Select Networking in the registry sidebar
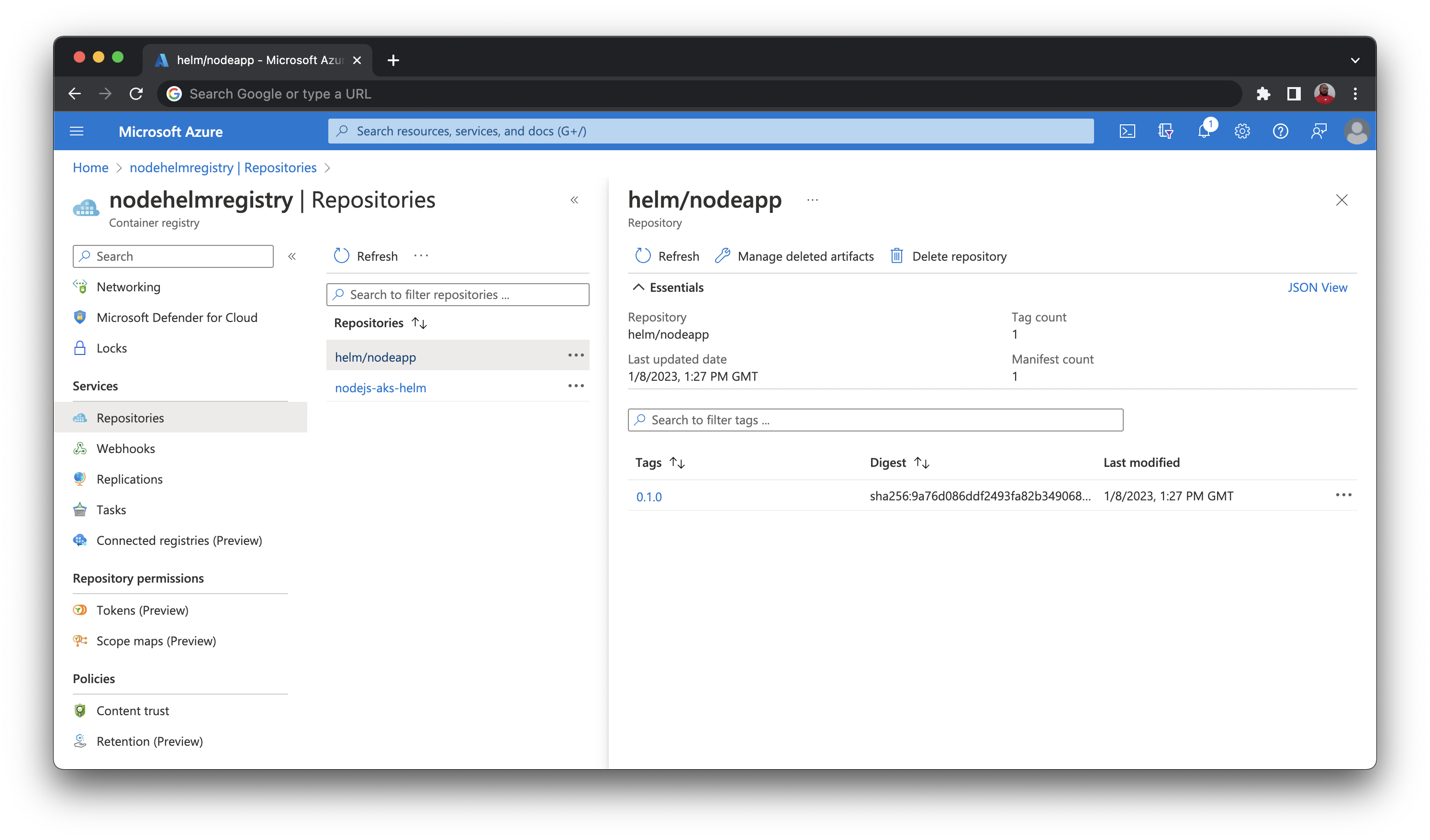 pos(128,287)
